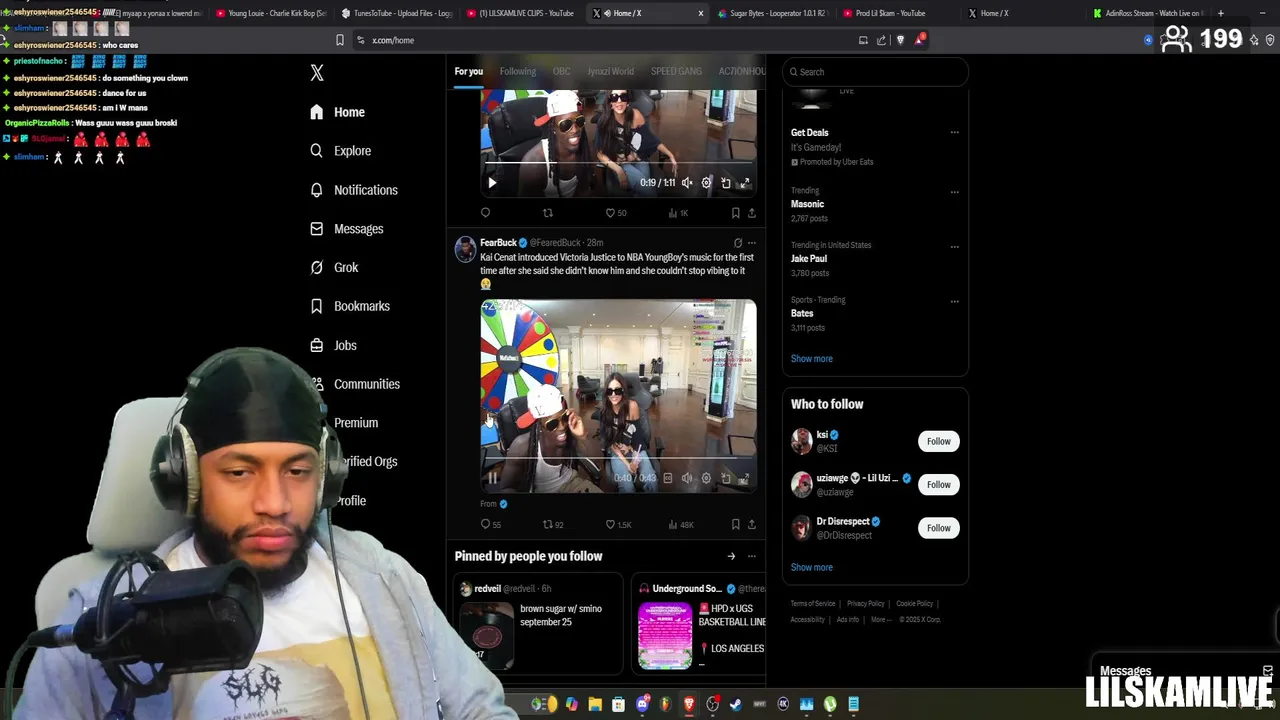
Task: Open File Explorer from the taskbar
Action: tap(595, 704)
